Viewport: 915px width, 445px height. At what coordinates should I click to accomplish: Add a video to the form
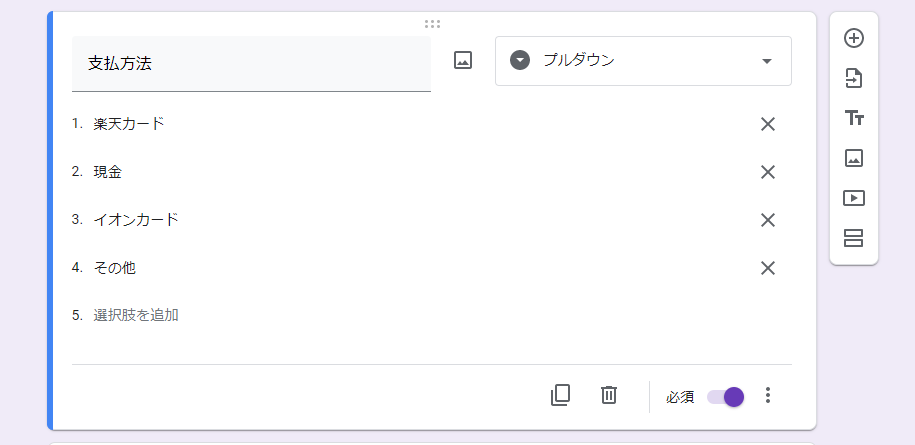(x=853, y=198)
